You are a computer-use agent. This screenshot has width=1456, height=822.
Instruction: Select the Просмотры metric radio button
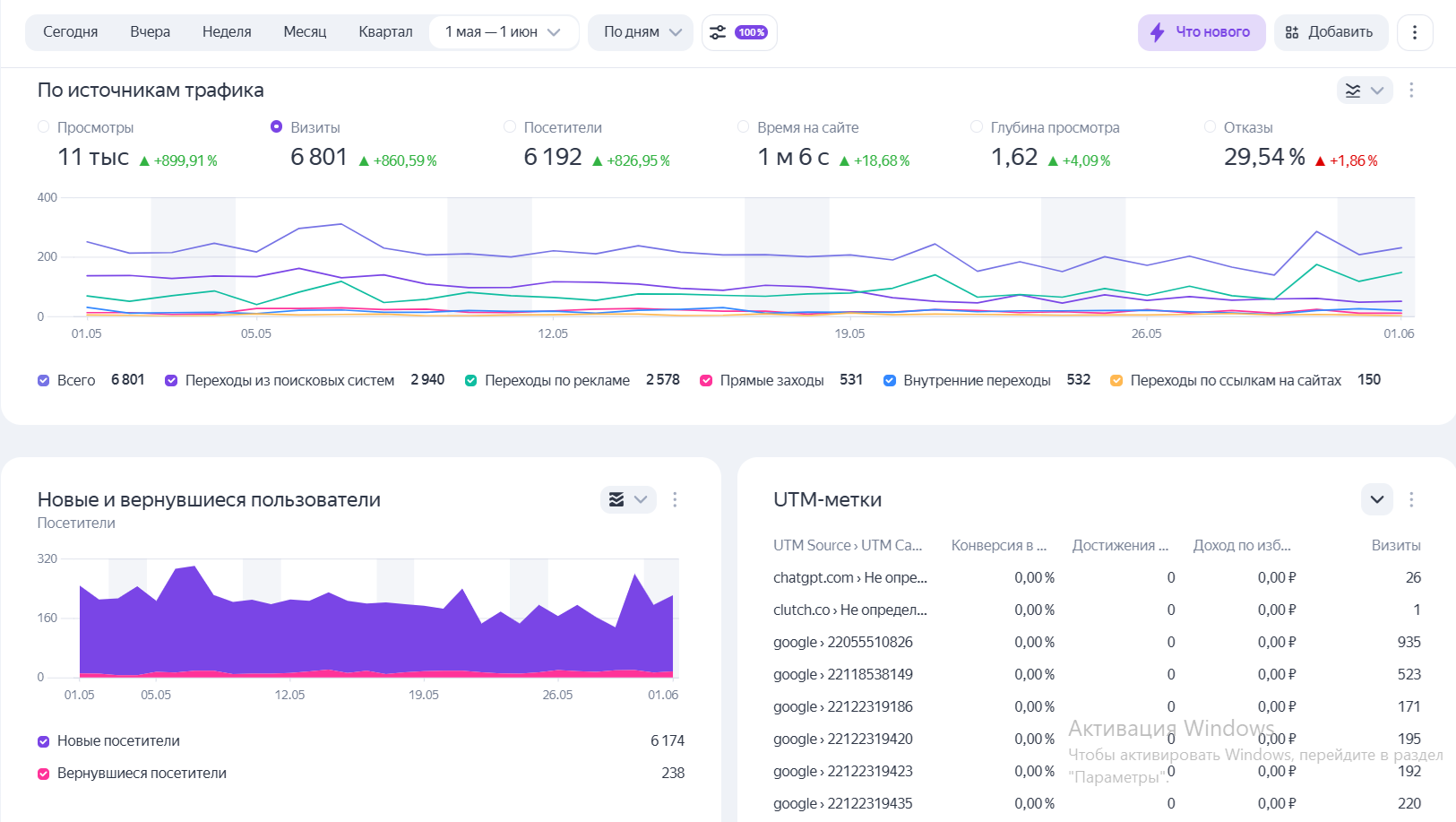pyautogui.click(x=44, y=127)
